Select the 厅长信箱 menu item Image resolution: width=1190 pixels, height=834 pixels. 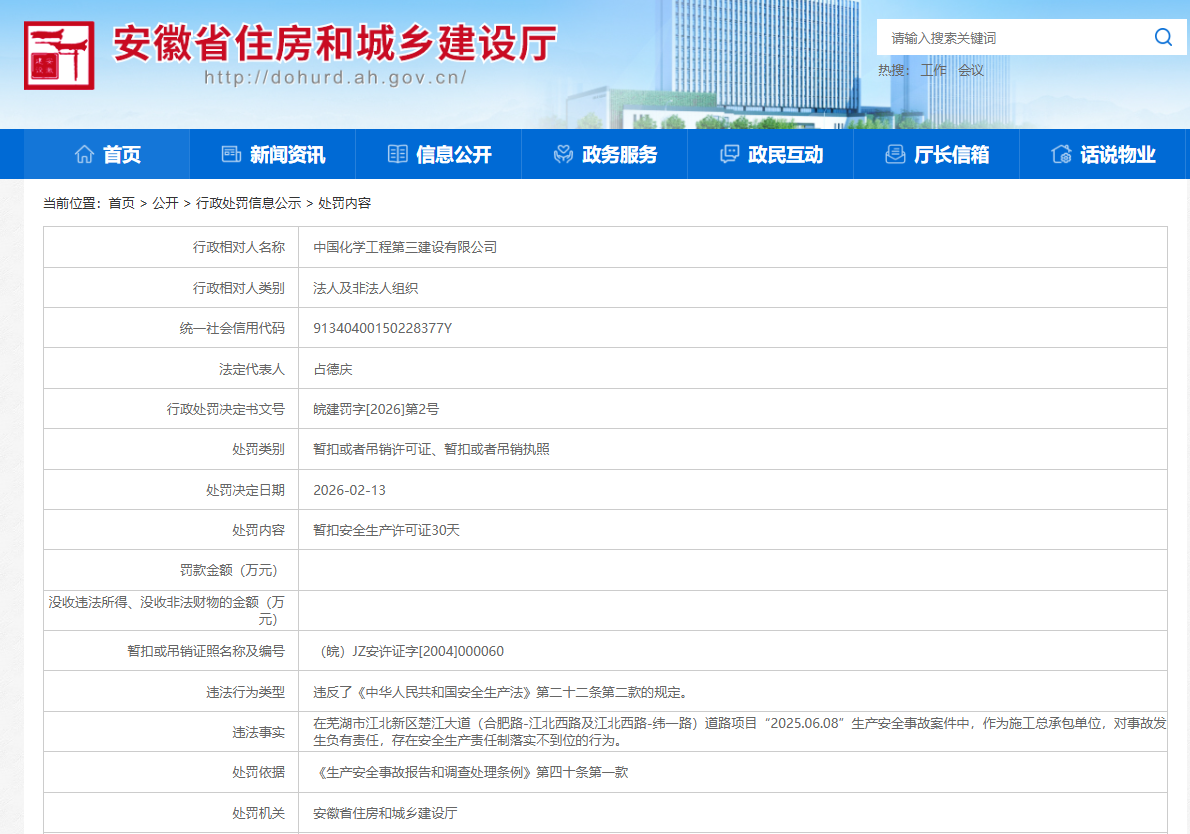951,155
